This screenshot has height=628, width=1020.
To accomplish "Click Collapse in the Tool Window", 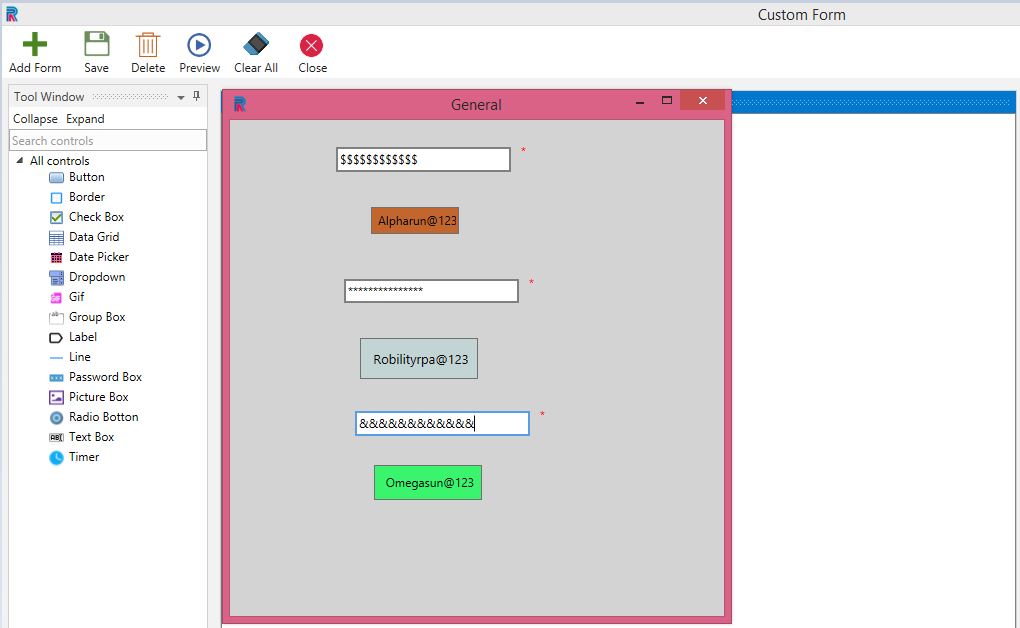I will click(35, 119).
